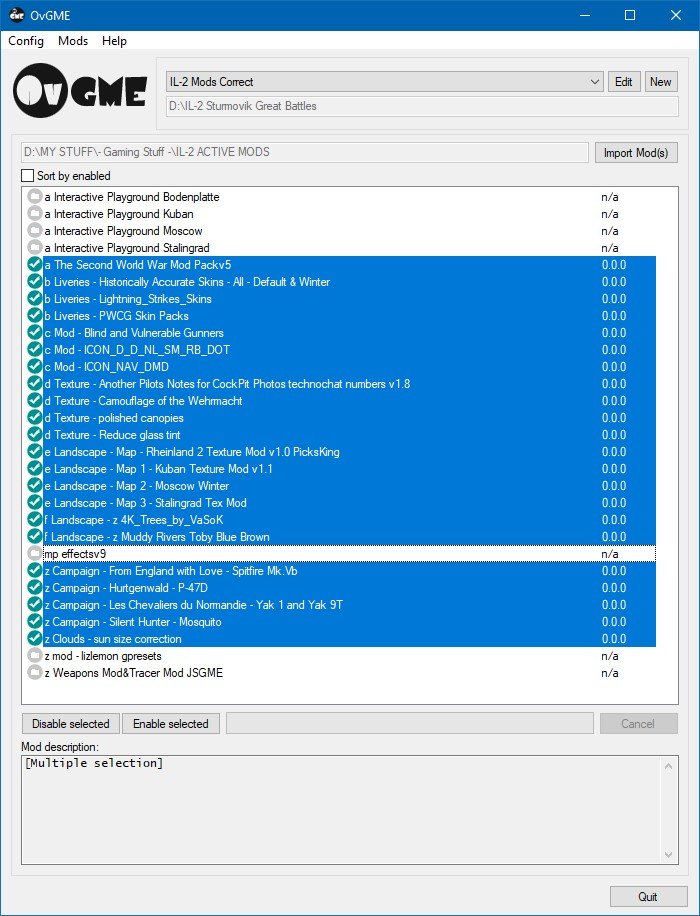Open the Help menu
Image resolution: width=700 pixels, height=916 pixels.
pos(114,41)
